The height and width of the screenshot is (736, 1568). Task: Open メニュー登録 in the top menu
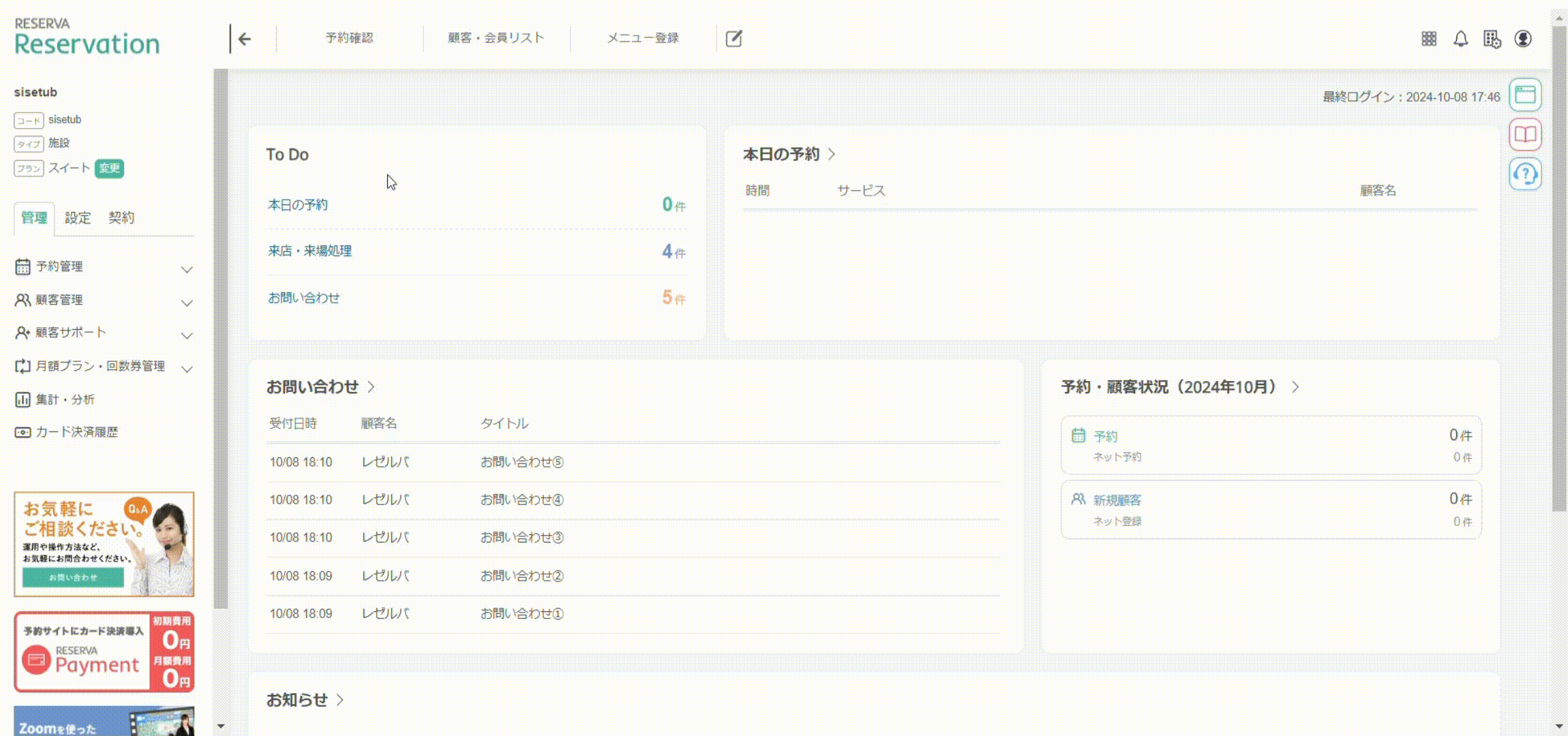pos(643,38)
